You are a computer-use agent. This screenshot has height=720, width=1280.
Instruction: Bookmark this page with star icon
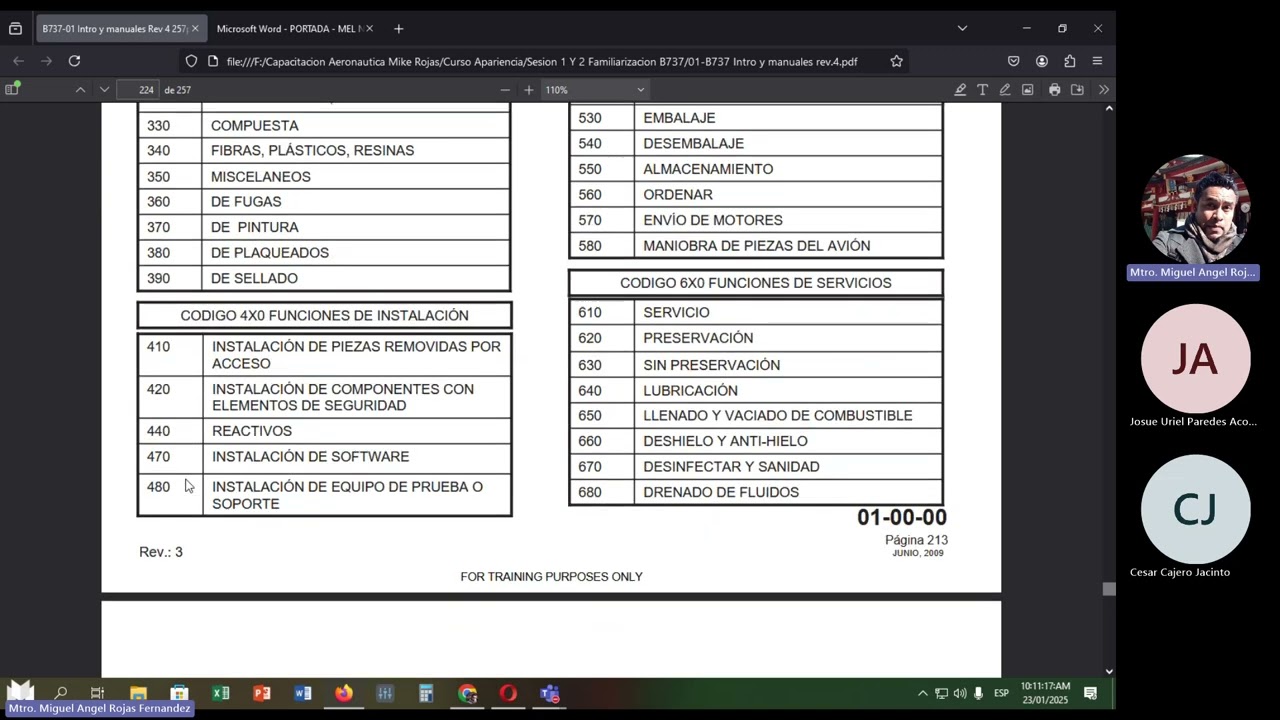896,61
